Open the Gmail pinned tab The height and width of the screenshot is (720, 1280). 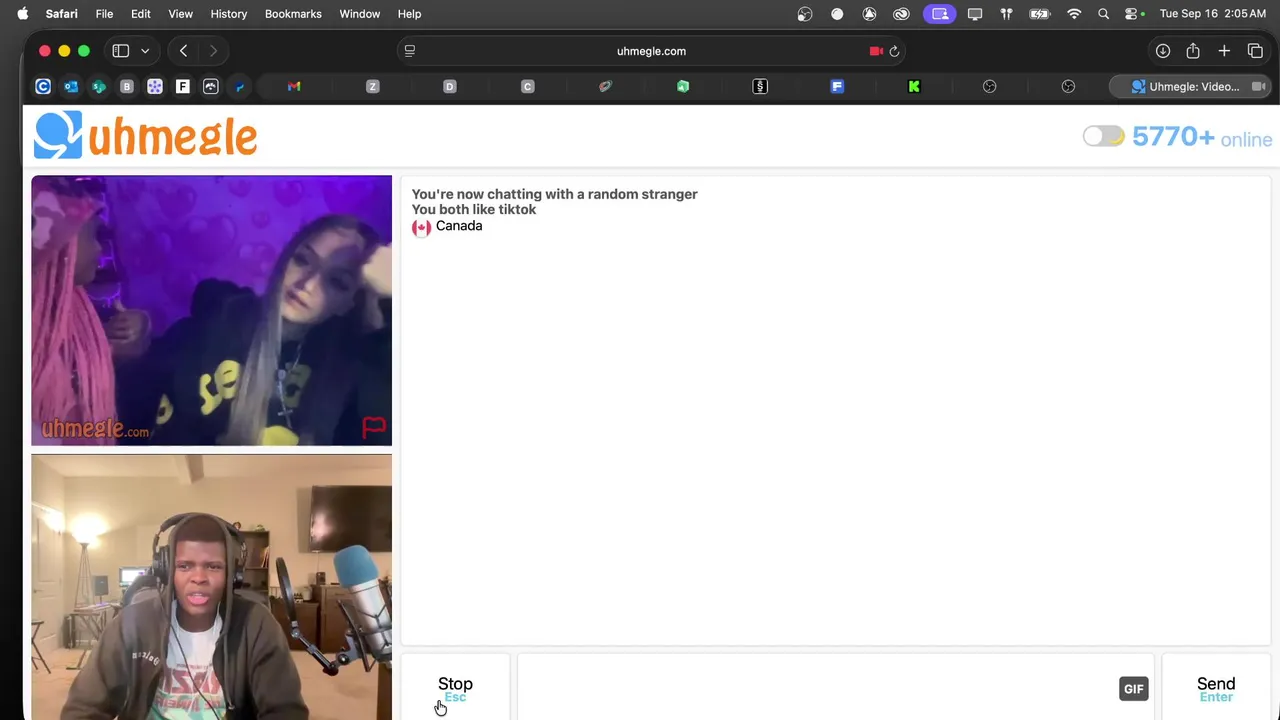coord(294,87)
